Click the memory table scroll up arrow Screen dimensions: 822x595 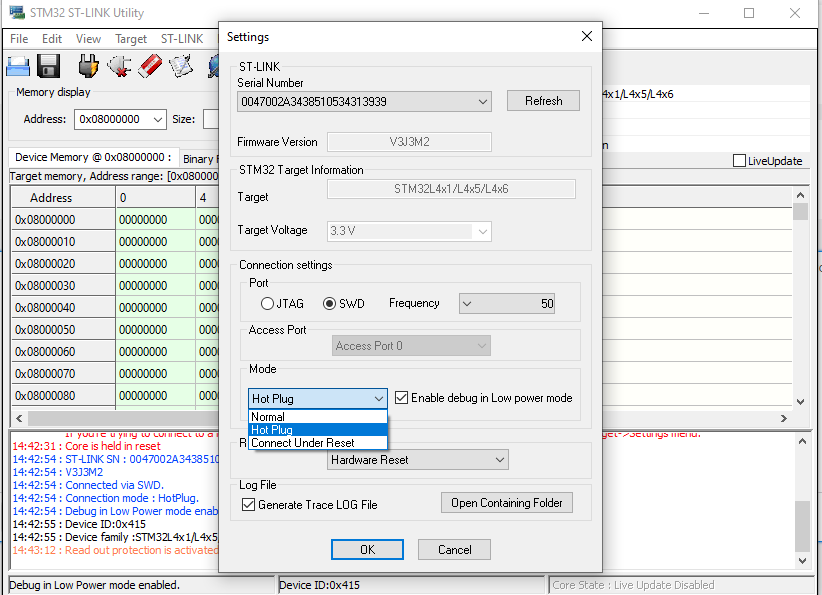pyautogui.click(x=800, y=195)
